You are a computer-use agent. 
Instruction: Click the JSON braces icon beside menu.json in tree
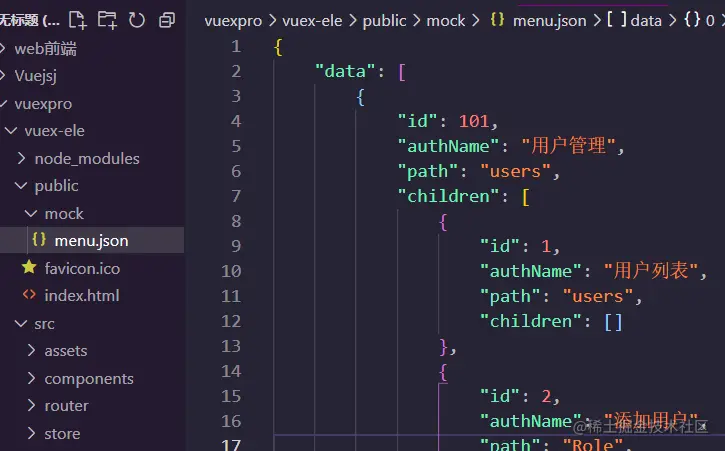(39, 240)
